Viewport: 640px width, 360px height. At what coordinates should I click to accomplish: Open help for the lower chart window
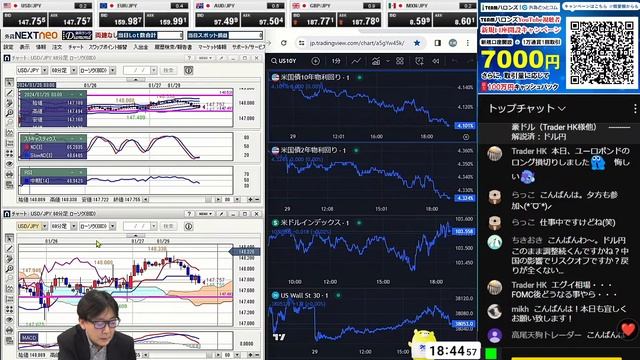189,214
